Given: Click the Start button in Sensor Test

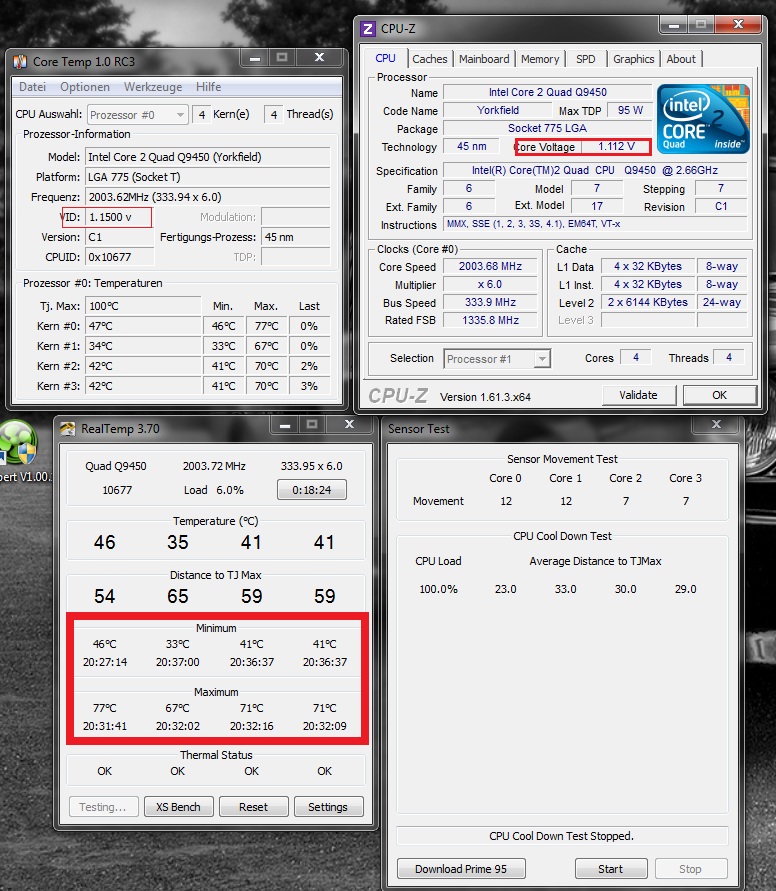Looking at the screenshot, I should [x=611, y=869].
